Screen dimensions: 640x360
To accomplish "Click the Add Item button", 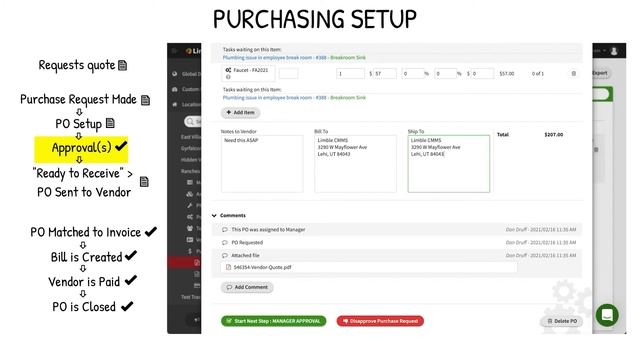I will [240, 112].
